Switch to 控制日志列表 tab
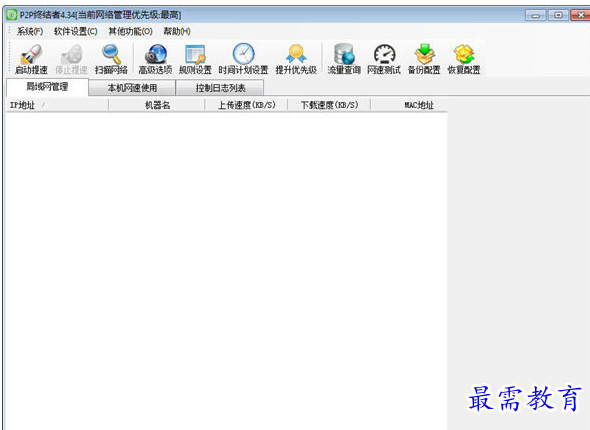This screenshot has height=430, width=590. pyautogui.click(x=220, y=88)
